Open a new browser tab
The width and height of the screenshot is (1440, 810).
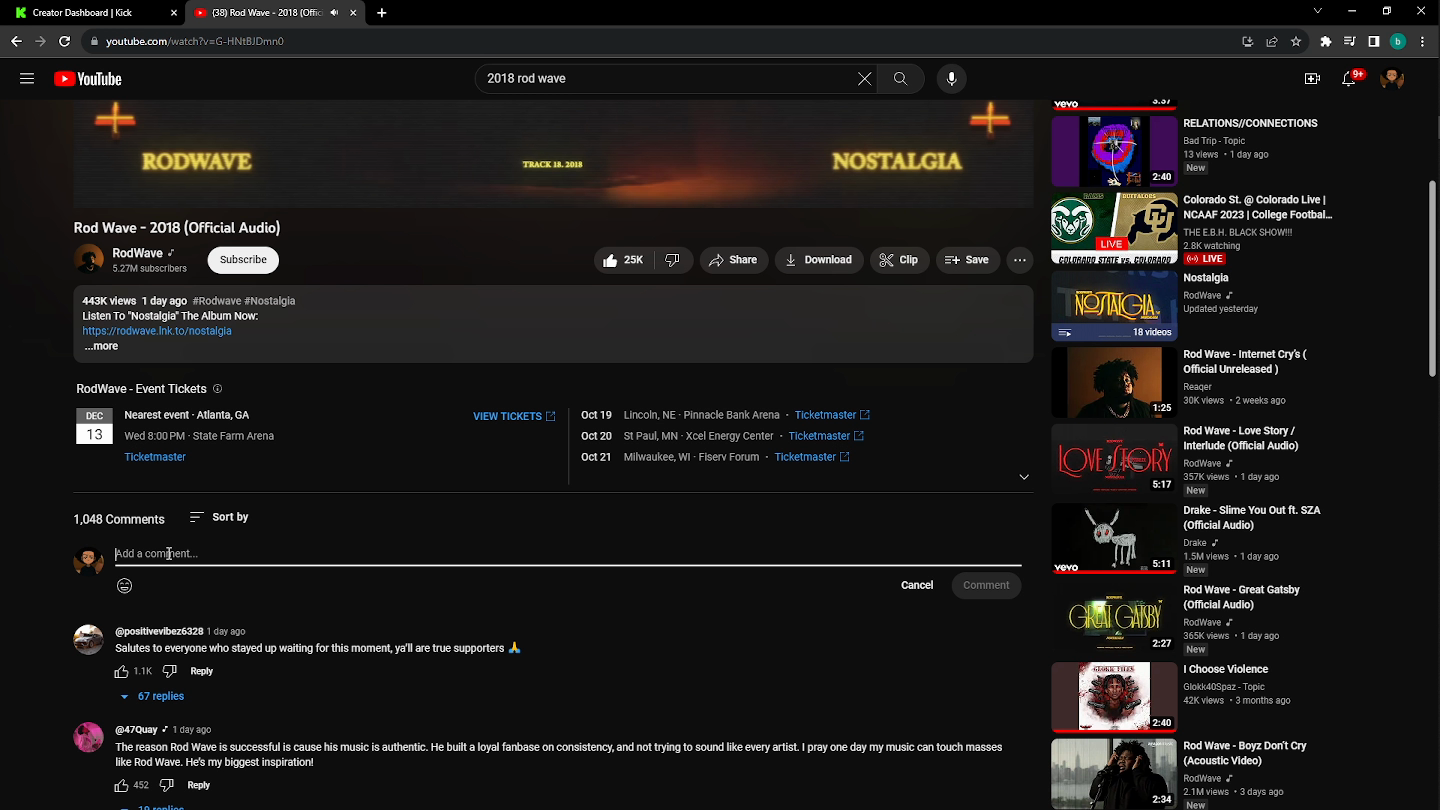pyautogui.click(x=382, y=13)
